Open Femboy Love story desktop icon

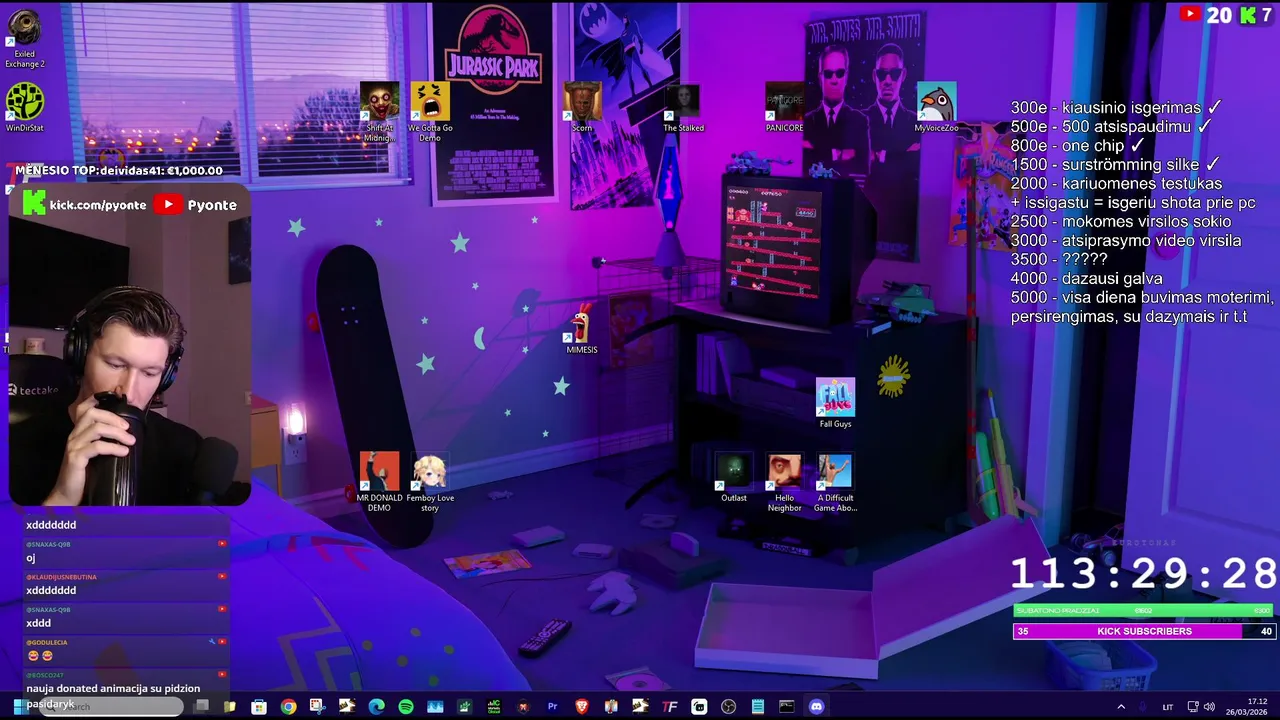coord(430,482)
